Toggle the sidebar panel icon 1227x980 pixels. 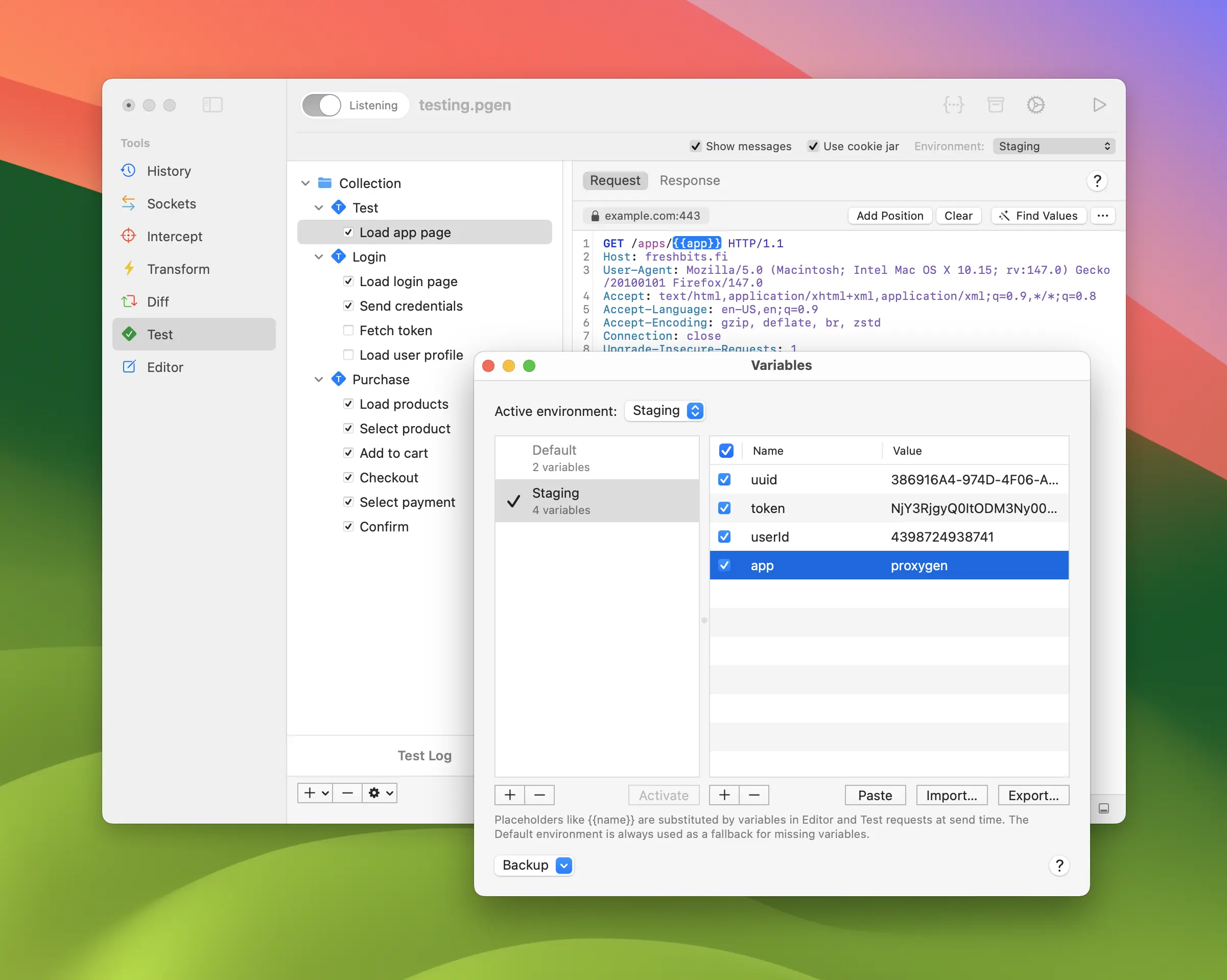point(213,105)
